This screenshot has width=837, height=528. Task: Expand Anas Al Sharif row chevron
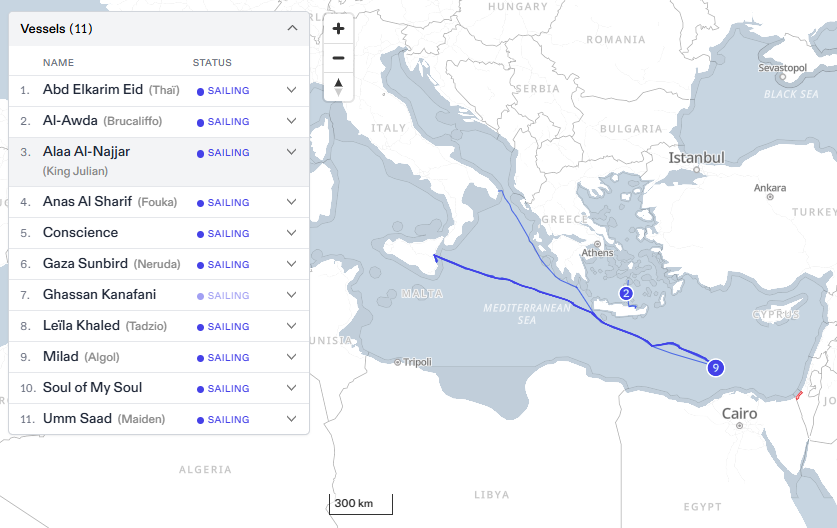click(292, 202)
